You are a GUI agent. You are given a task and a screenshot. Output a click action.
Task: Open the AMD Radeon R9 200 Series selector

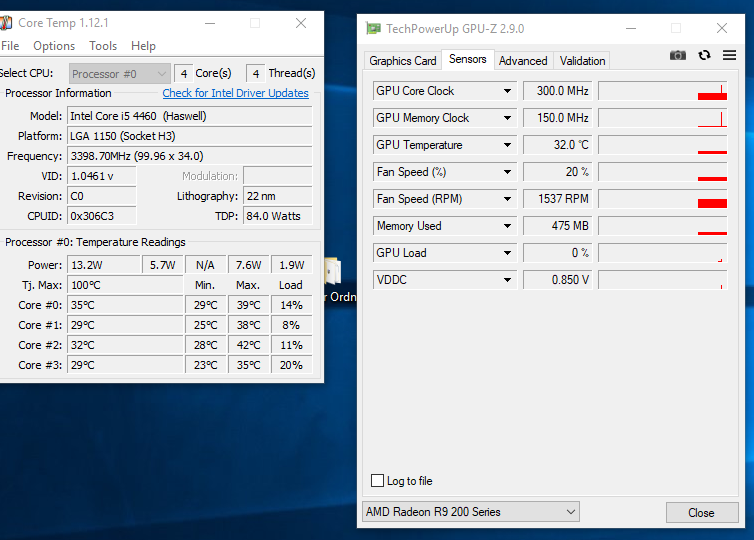471,512
